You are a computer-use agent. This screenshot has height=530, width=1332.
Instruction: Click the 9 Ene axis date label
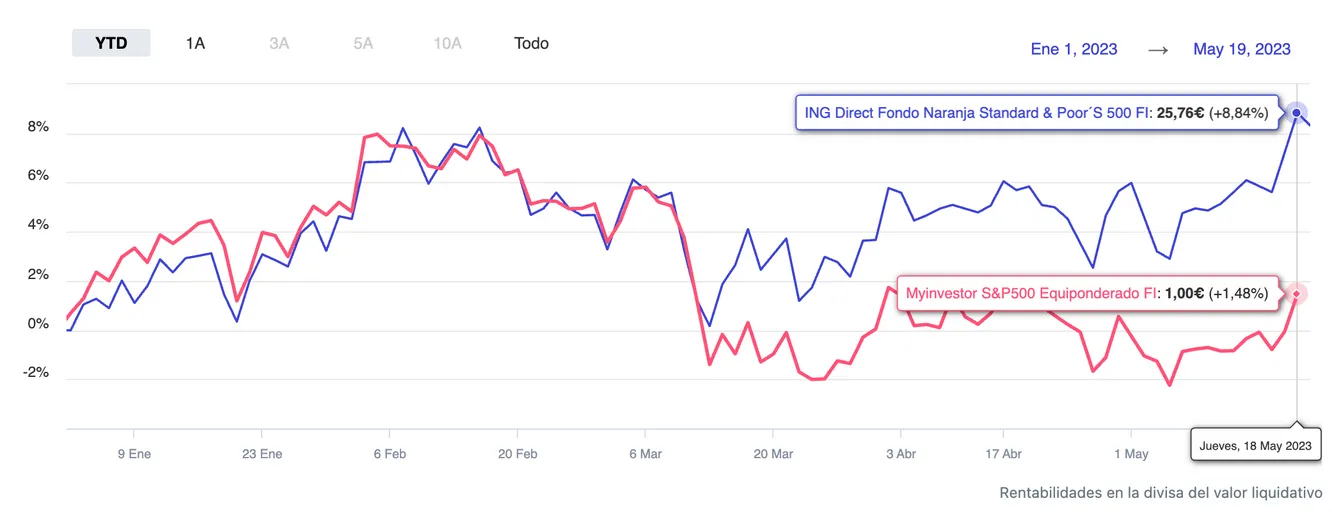coord(134,454)
